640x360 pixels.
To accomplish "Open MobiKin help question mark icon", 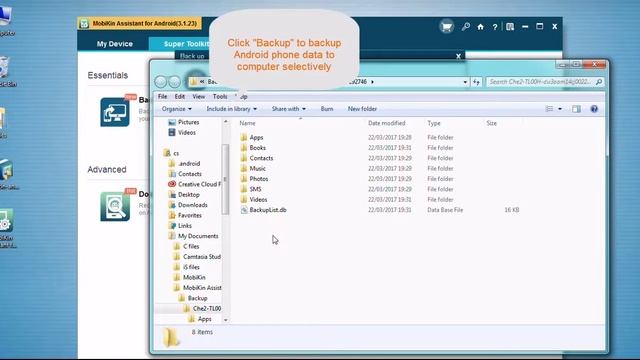I will tap(495, 27).
